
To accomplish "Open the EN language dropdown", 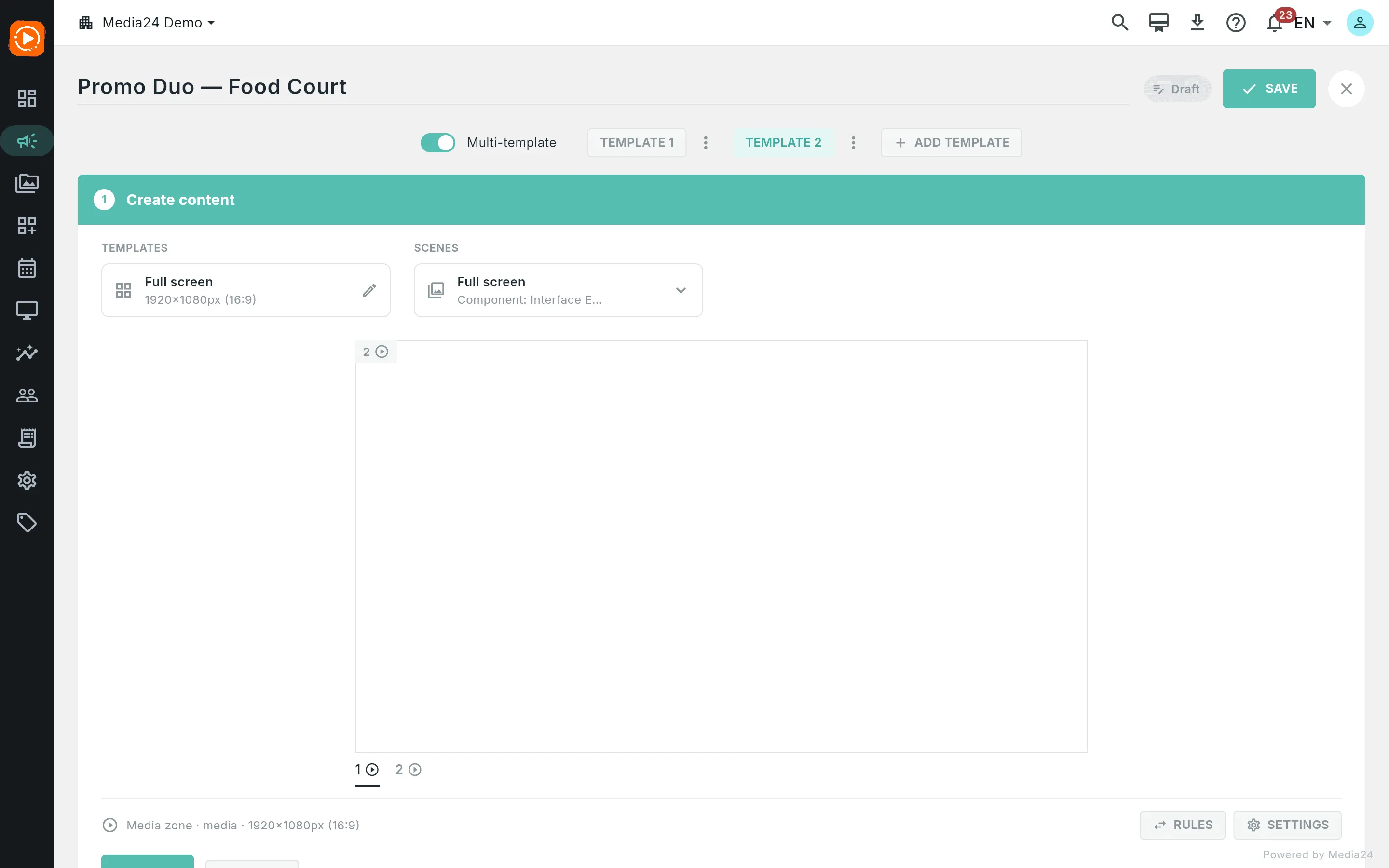I will click(1313, 23).
